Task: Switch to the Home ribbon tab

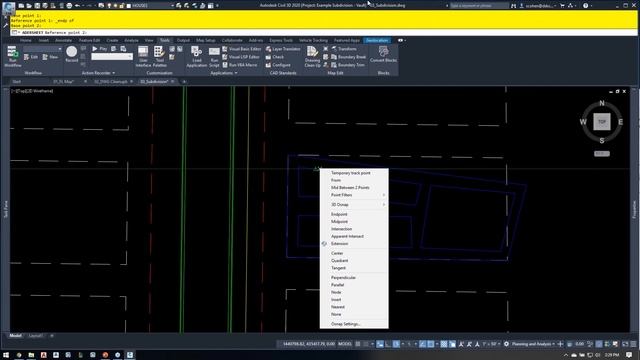Action: (25, 40)
